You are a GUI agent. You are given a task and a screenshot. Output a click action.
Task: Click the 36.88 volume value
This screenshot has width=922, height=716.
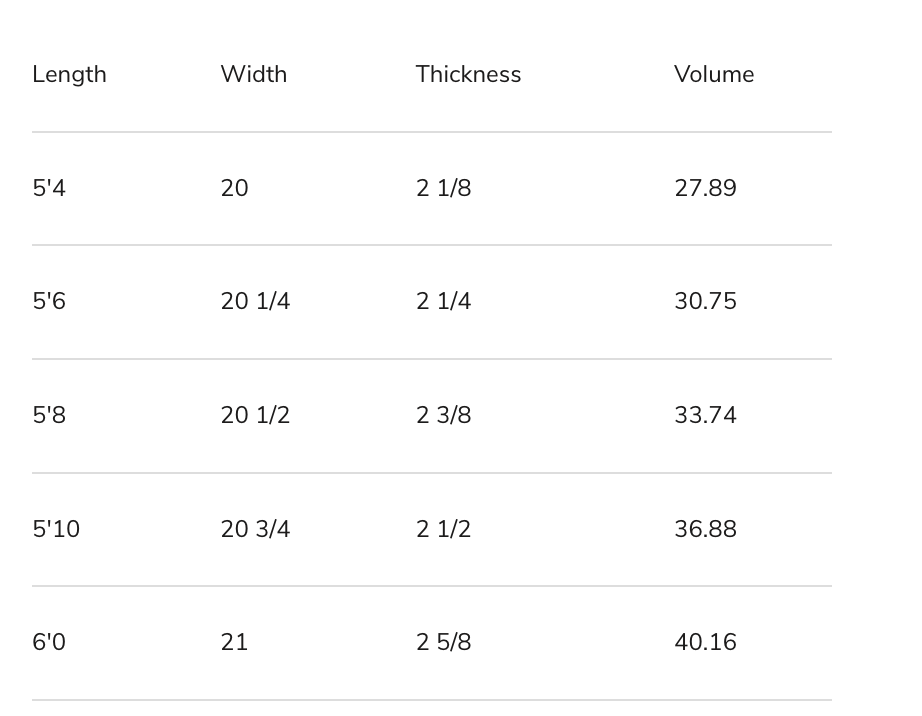pos(705,529)
